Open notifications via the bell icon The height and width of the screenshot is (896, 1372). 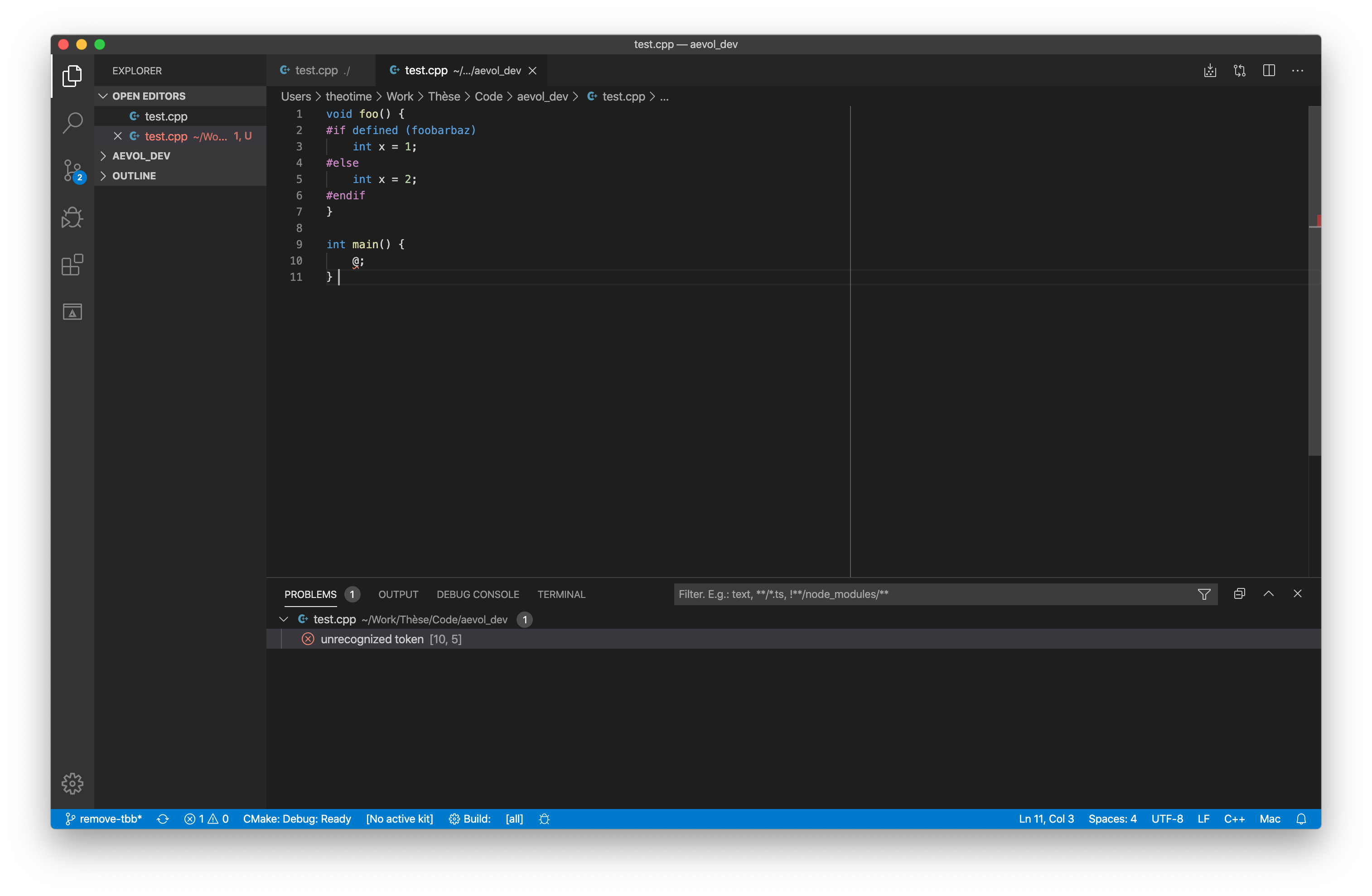coord(1302,818)
